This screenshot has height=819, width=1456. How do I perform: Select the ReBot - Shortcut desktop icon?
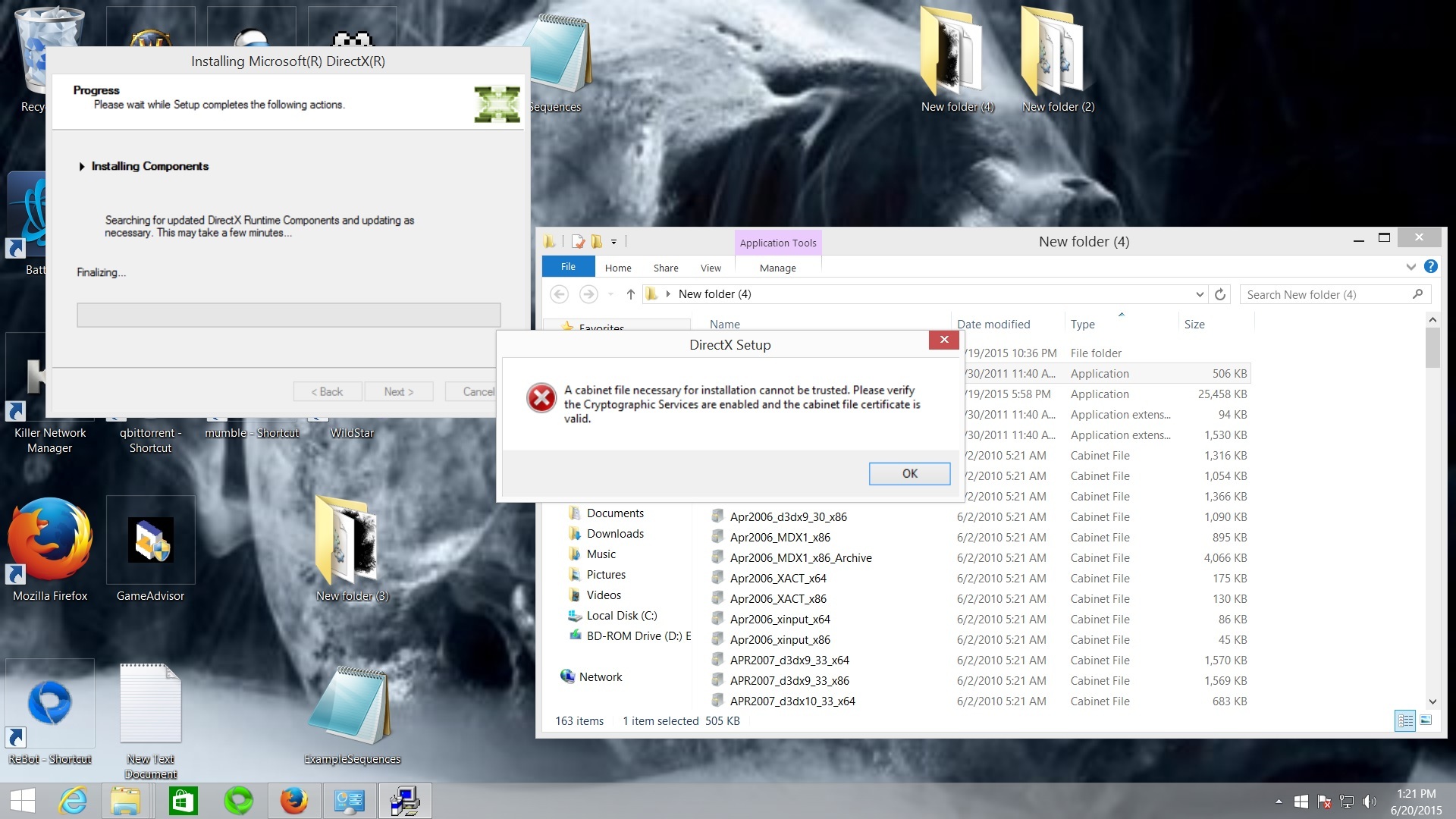(x=50, y=713)
